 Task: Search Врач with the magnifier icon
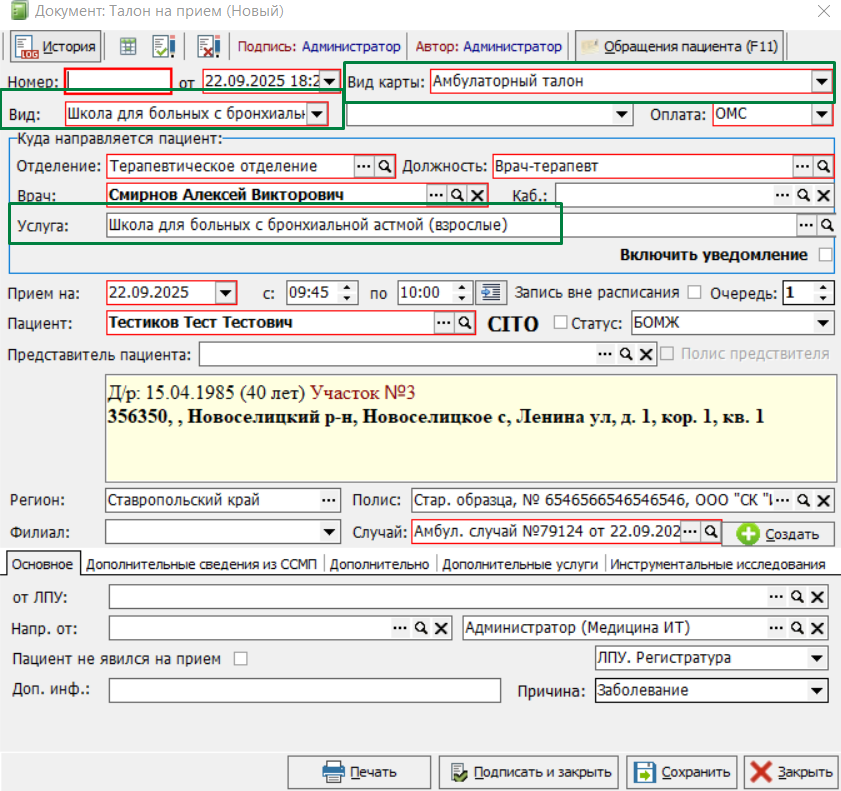tap(457, 195)
